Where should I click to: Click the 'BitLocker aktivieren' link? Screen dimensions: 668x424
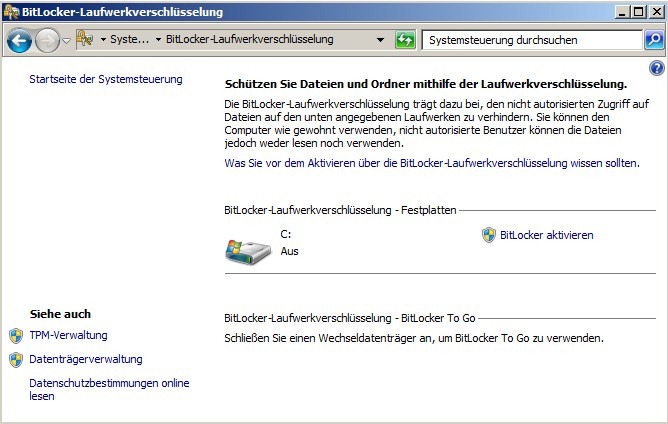coord(546,235)
